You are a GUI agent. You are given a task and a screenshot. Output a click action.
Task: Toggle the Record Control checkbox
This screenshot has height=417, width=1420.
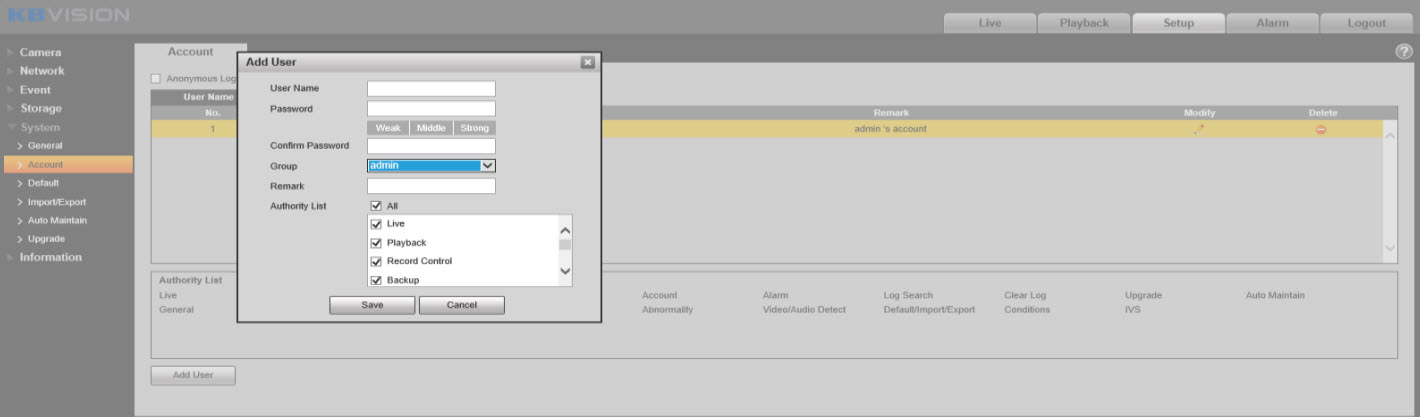[x=377, y=261]
